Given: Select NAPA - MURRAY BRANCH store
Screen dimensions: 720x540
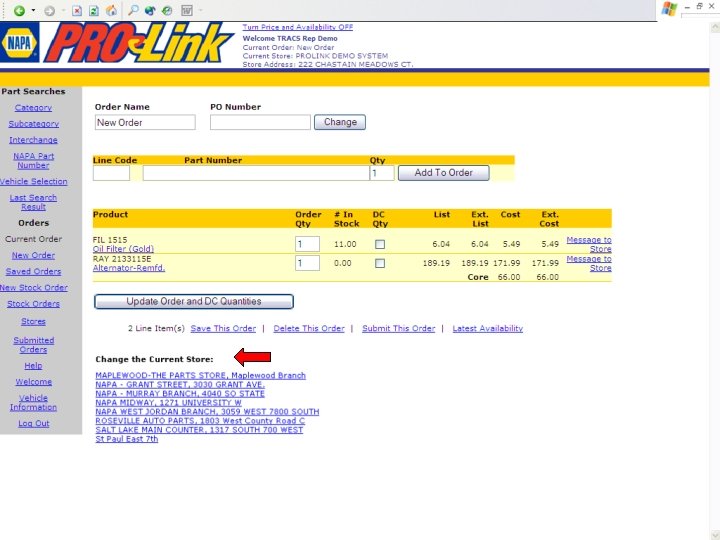Looking at the screenshot, I should pos(180,394).
